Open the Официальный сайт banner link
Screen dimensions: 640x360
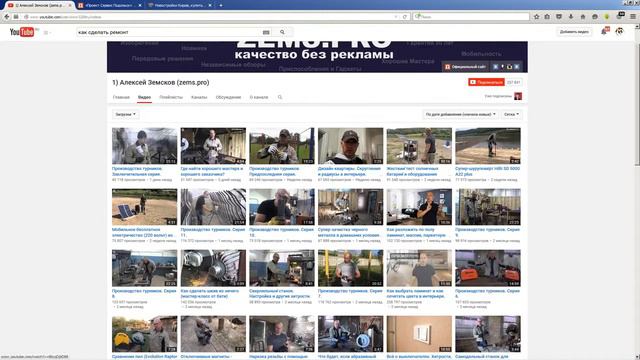[466, 67]
